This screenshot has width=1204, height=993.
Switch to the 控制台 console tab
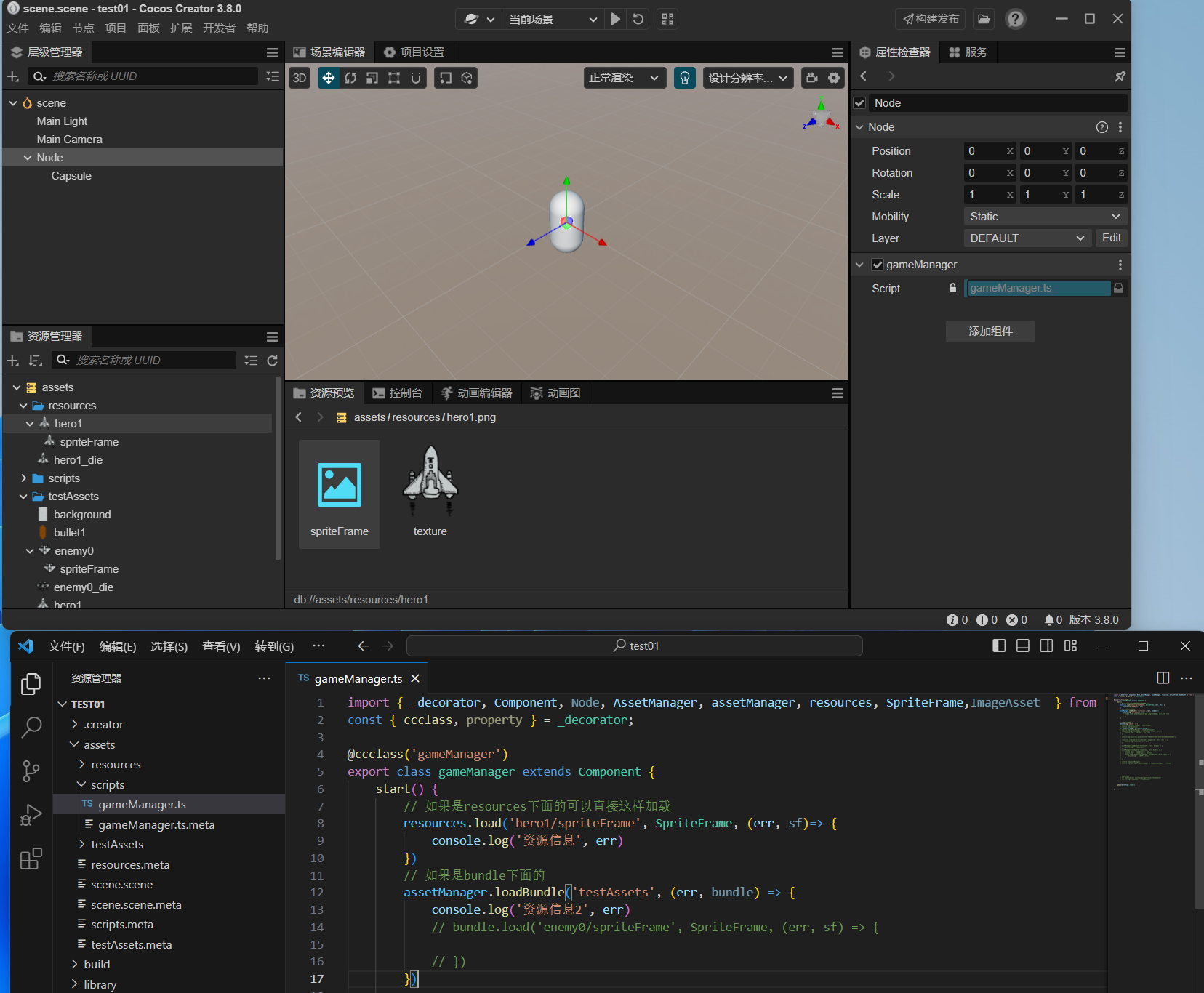click(x=398, y=393)
